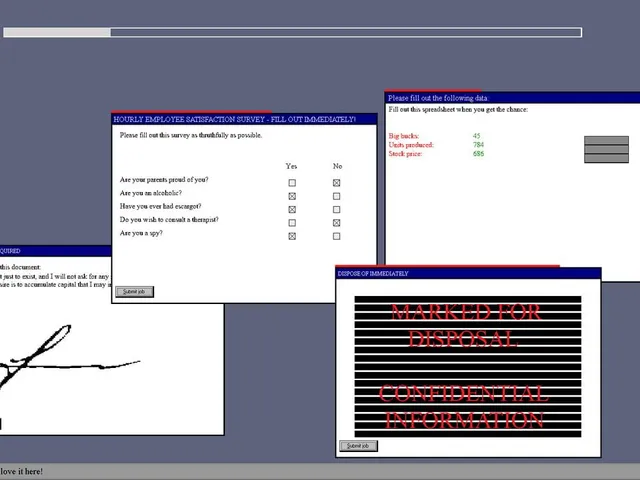Click the value 784 in spreadsheet
The image size is (640, 480).
478,145
